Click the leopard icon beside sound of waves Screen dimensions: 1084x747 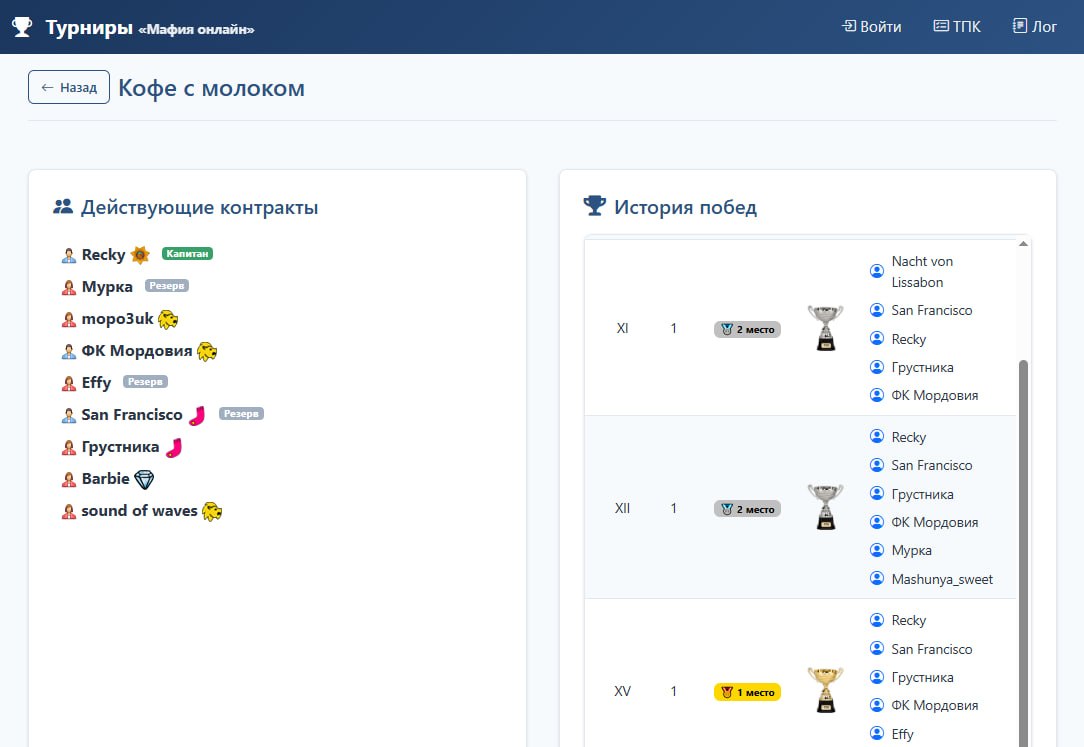(x=212, y=511)
